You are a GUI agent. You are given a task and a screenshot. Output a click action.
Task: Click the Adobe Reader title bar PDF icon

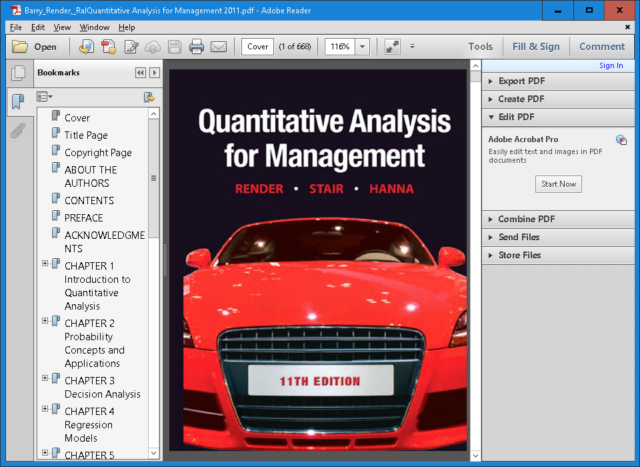[x=16, y=10]
